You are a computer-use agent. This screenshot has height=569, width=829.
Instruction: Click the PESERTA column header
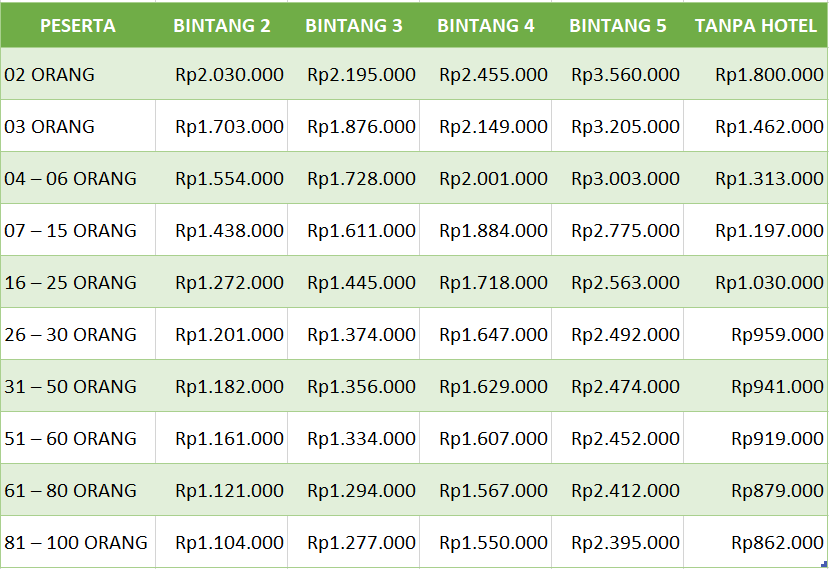(78, 26)
